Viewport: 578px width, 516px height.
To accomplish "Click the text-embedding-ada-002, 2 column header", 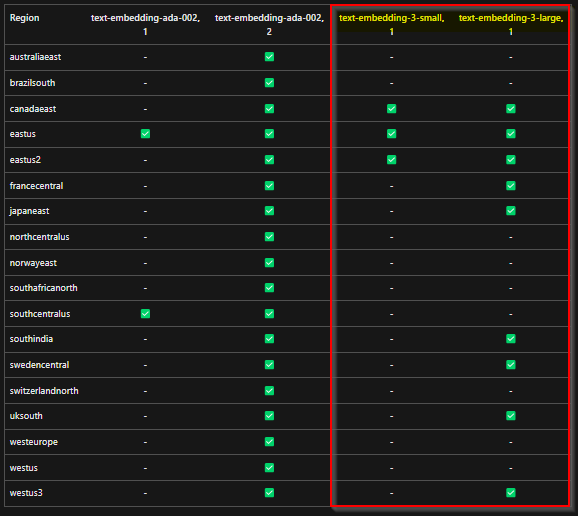I will coord(269,24).
